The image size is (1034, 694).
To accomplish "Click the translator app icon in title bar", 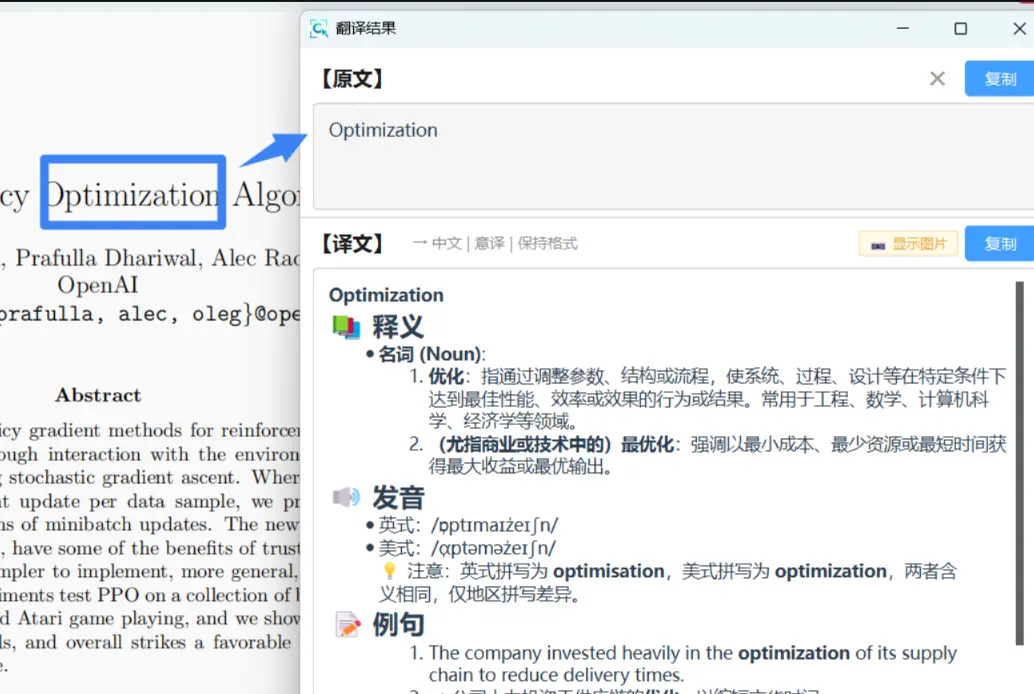I will (319, 29).
